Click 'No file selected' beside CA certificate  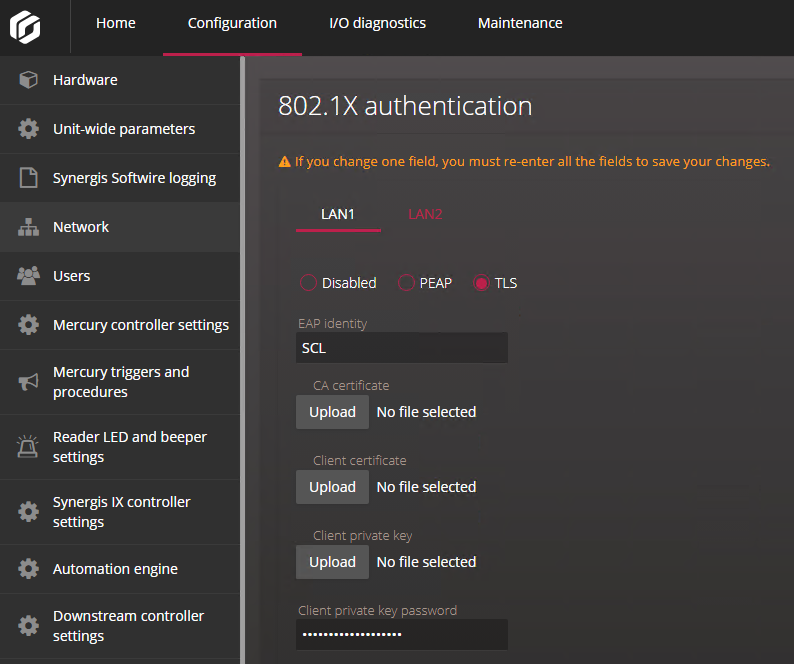tap(426, 412)
